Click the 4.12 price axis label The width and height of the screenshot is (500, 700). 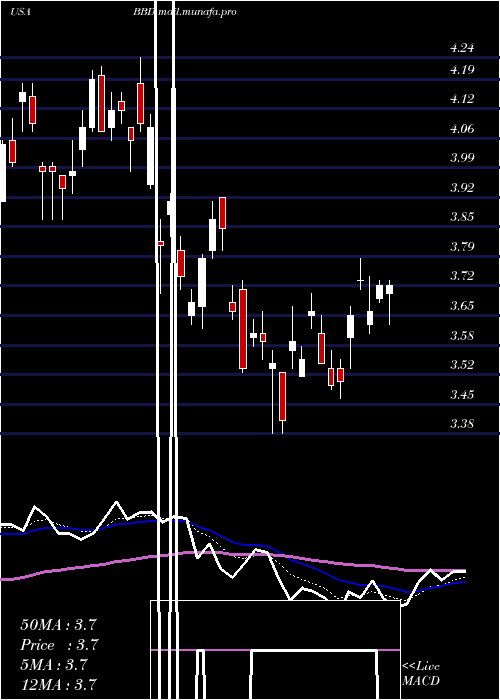tap(462, 99)
